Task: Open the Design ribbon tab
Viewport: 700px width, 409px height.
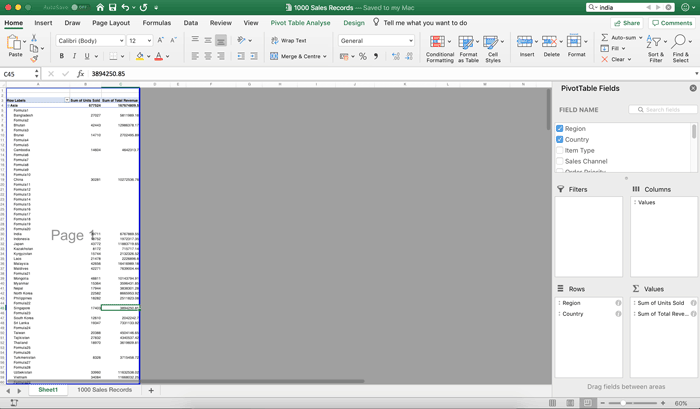Action: click(354, 23)
